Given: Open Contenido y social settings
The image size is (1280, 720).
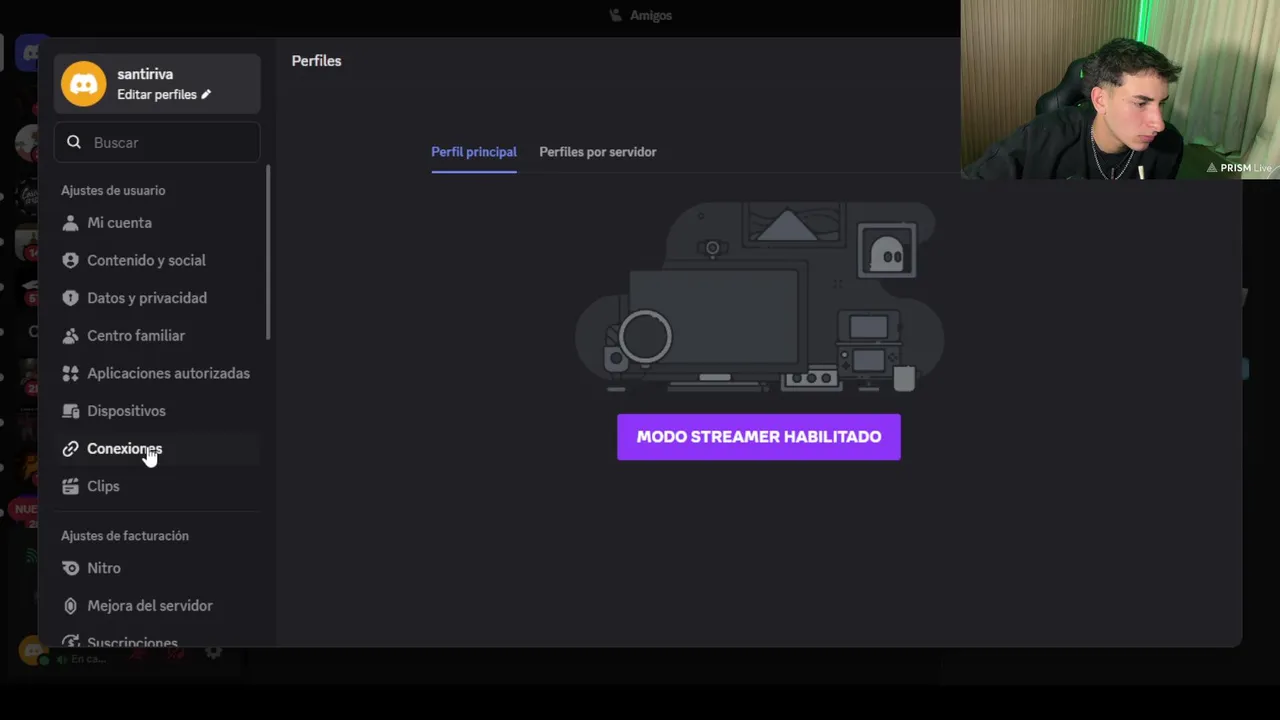Looking at the screenshot, I should click(x=158, y=260).
